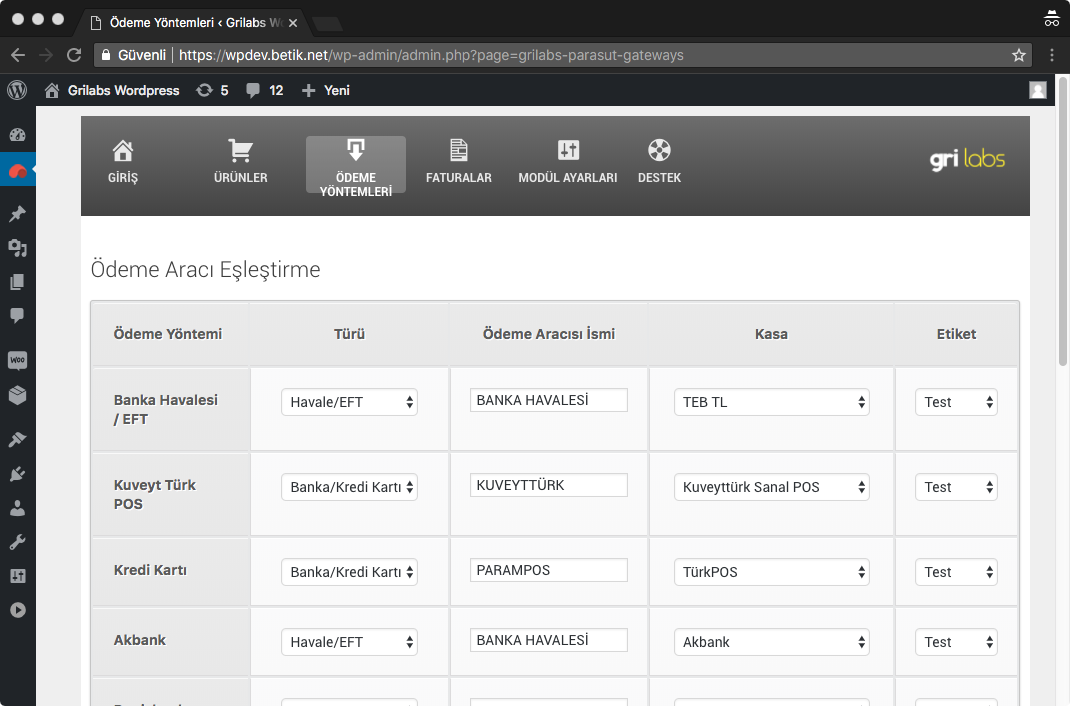Open the Posts pushpin icon in sidebar
Screen dimensions: 1070x706
coord(17,214)
